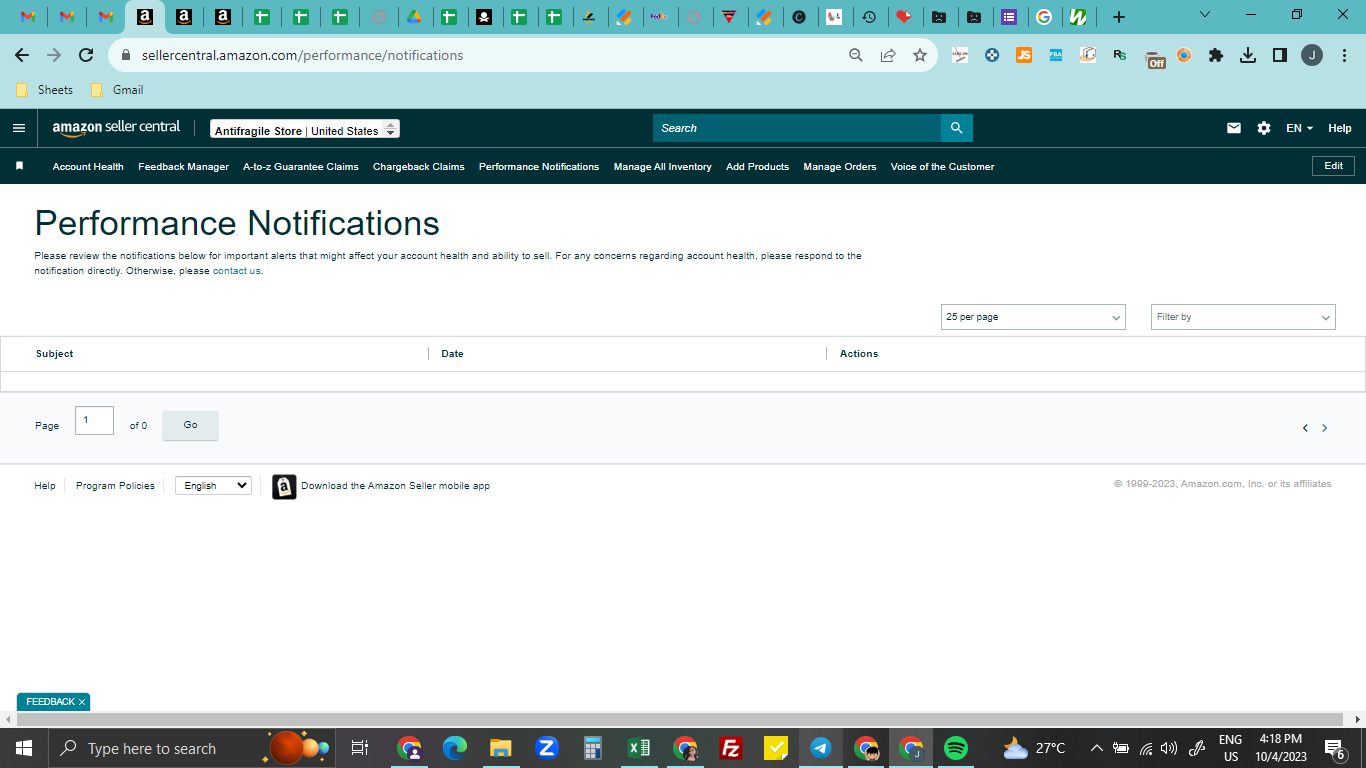Open the Chrome tab search chevron
The image size is (1366, 768).
1204,15
